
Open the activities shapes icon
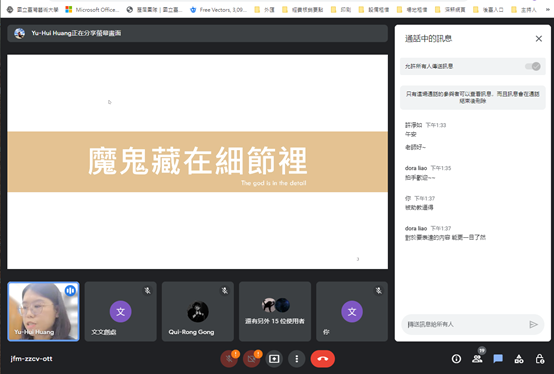click(519, 359)
